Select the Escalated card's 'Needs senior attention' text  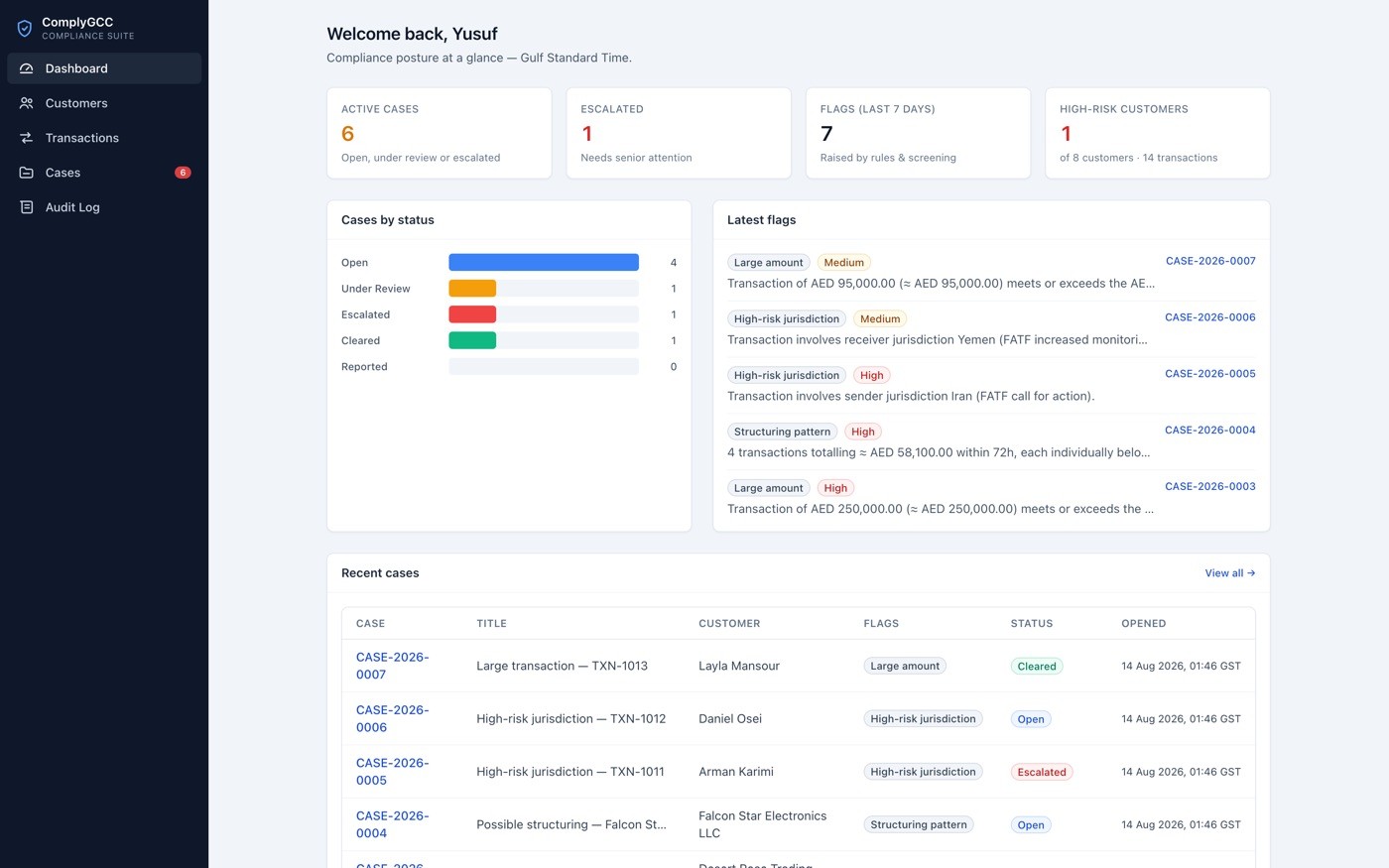click(x=636, y=158)
